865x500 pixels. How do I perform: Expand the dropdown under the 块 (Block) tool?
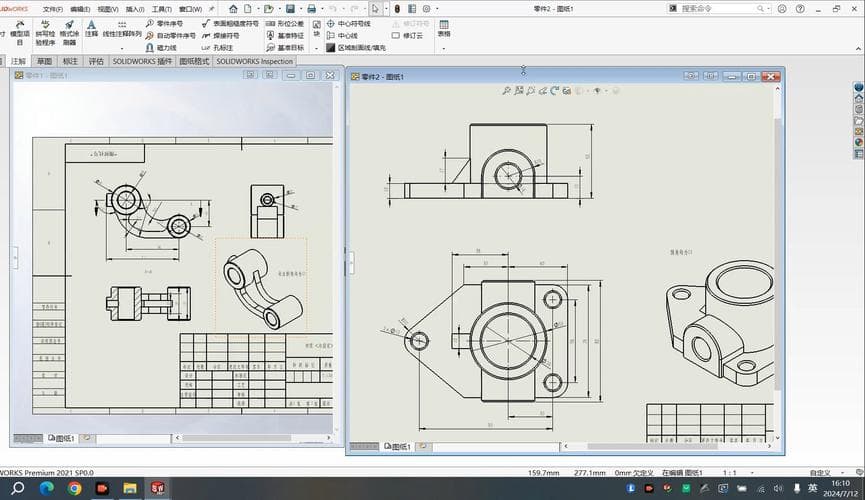317,49
